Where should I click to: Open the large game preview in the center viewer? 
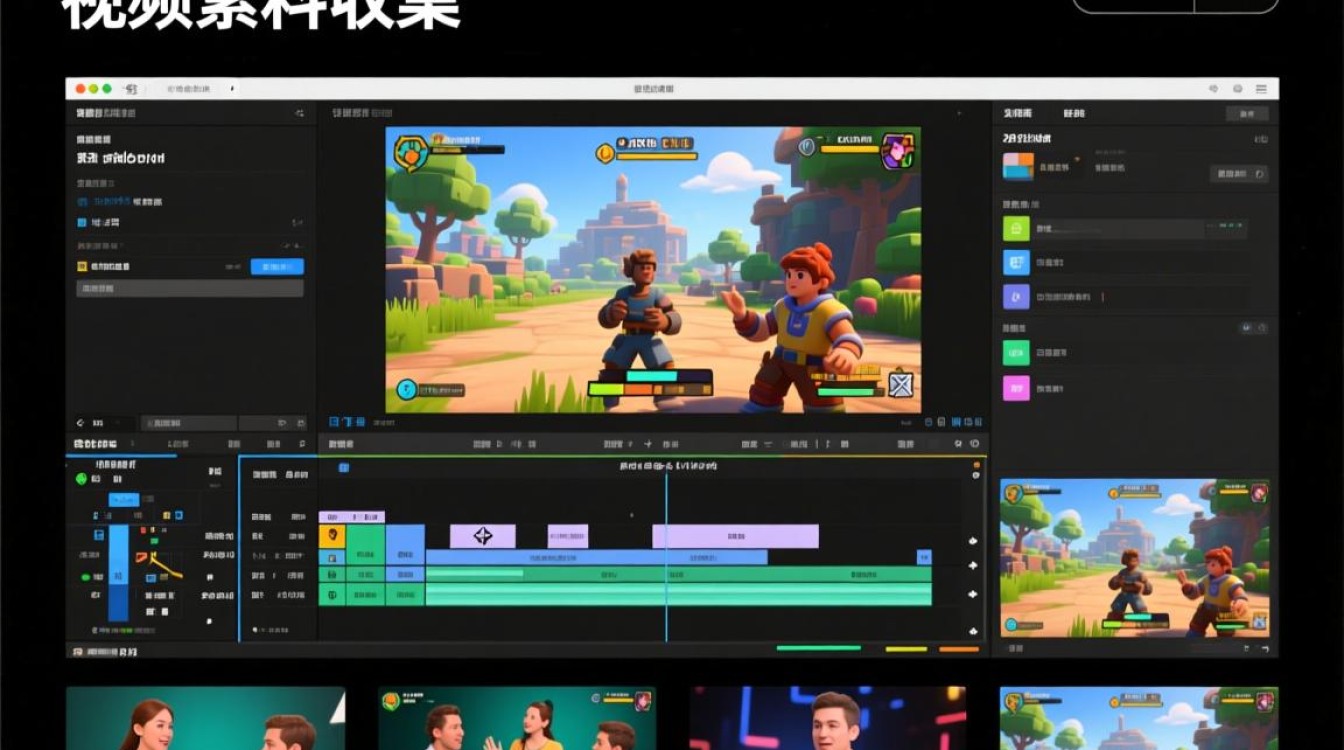(x=653, y=270)
